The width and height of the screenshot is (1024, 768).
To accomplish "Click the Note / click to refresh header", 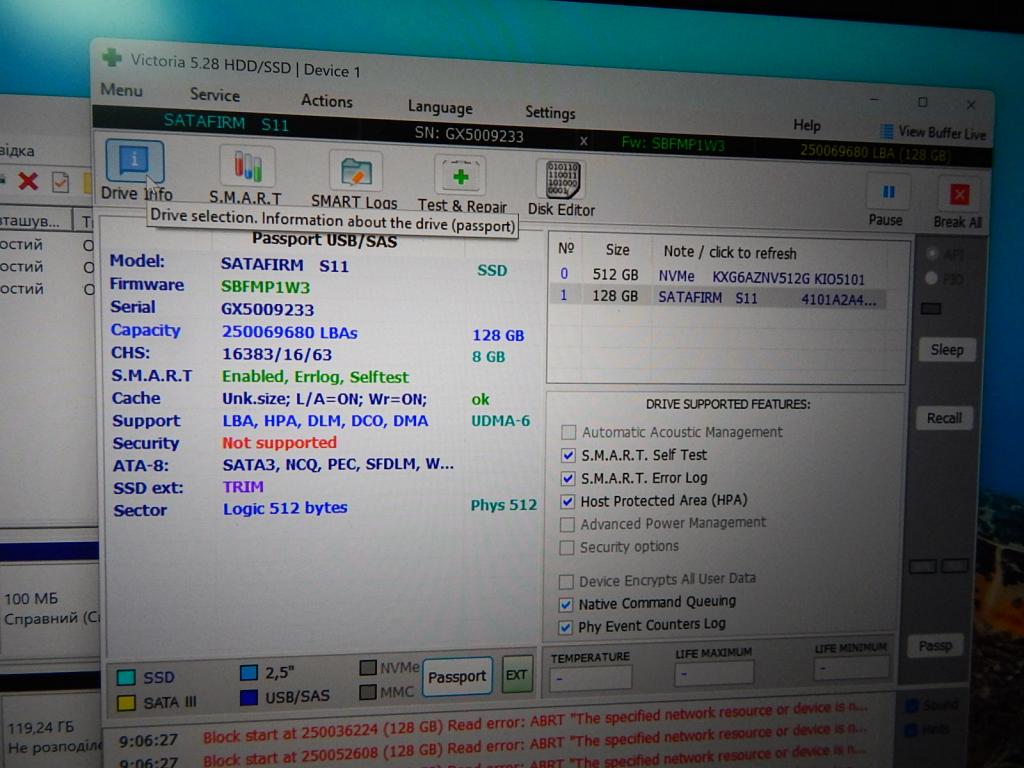I will [729, 252].
